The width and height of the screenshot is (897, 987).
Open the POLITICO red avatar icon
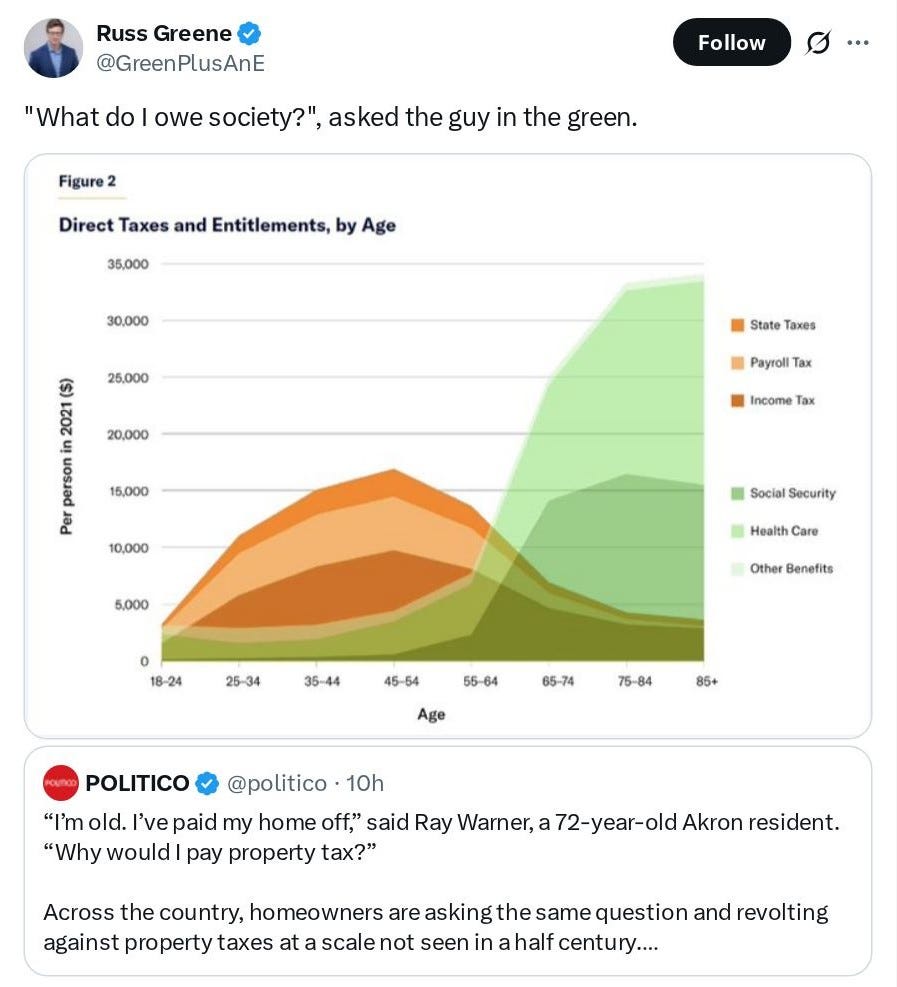tap(60, 783)
